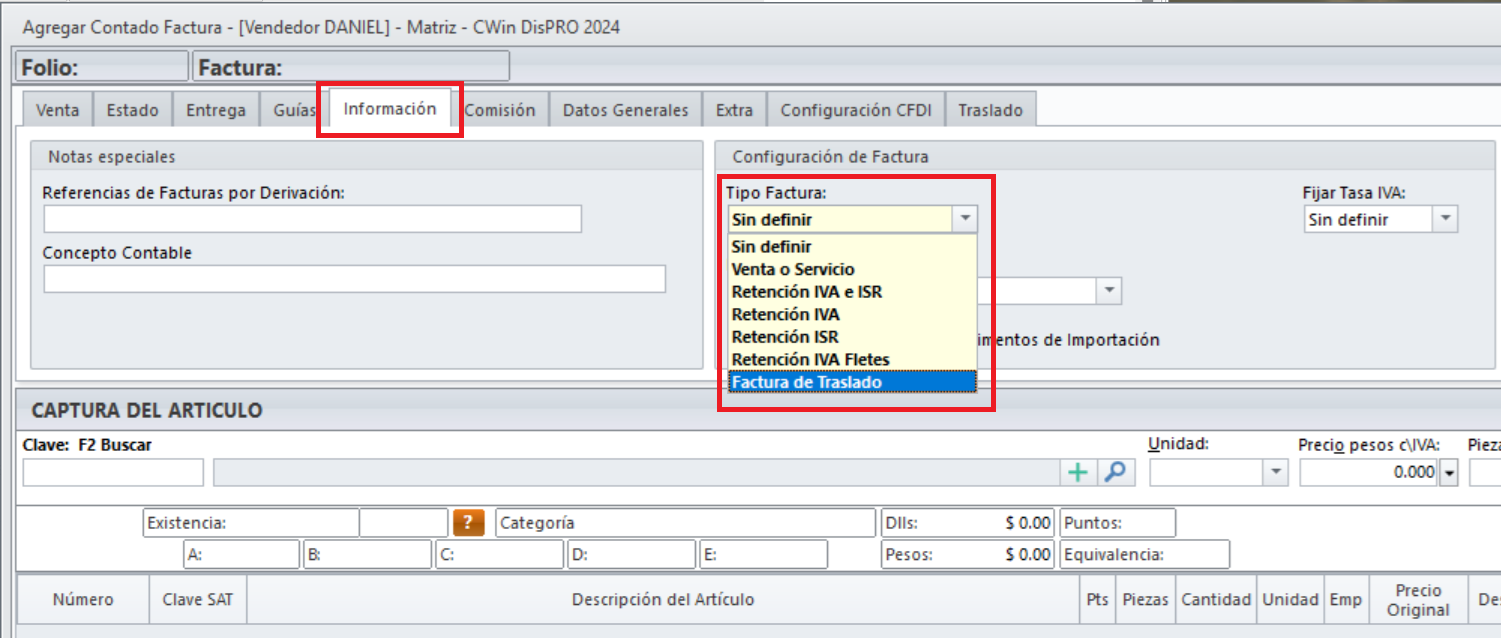1501x638 pixels.
Task: Click the green plus add article icon
Action: 1078,473
